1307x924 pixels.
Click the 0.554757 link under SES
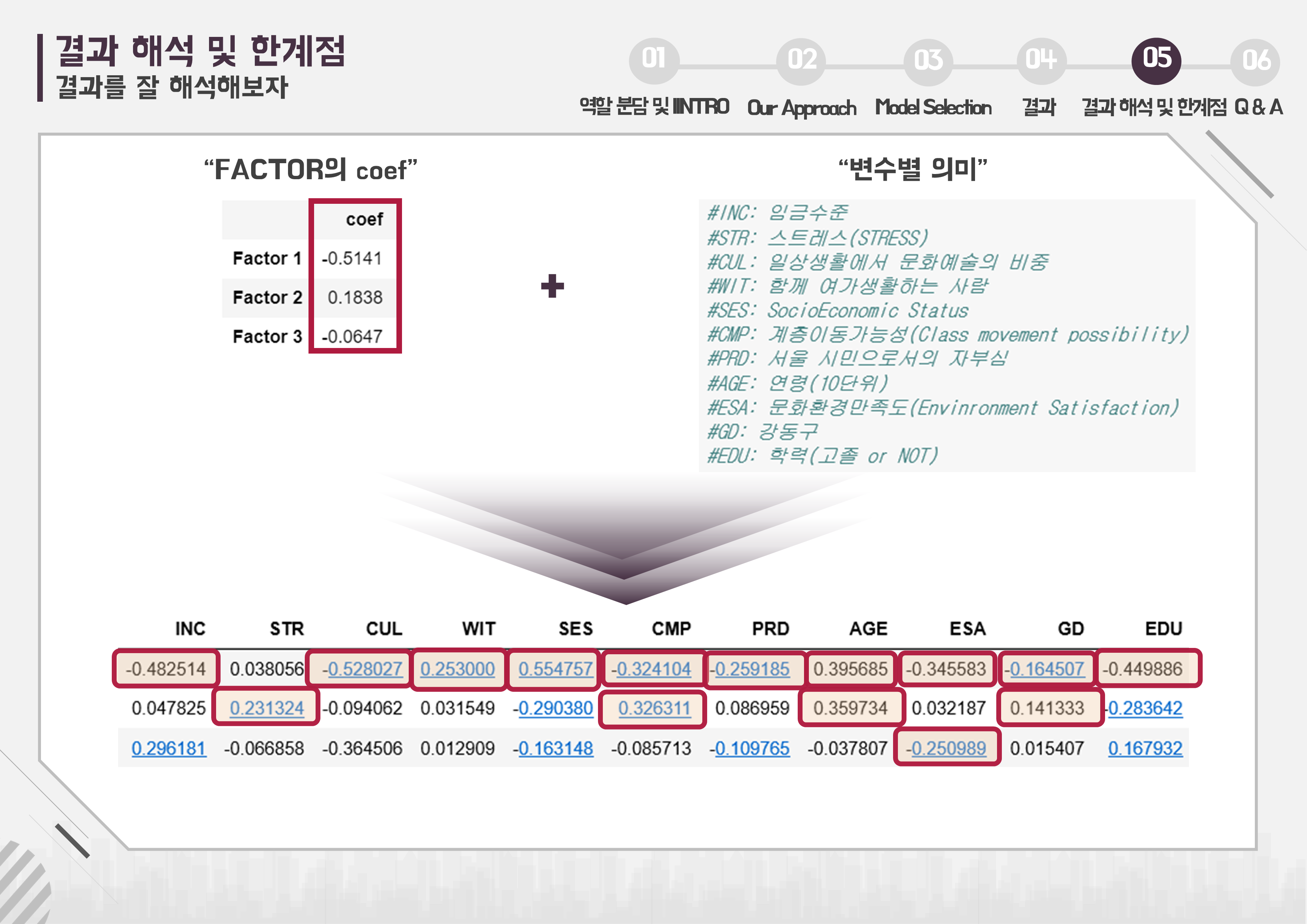[x=556, y=669]
